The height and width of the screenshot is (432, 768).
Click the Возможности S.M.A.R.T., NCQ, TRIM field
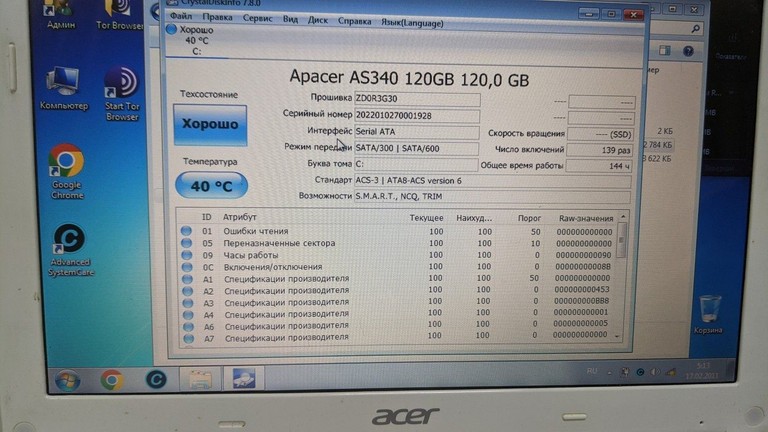(492, 196)
